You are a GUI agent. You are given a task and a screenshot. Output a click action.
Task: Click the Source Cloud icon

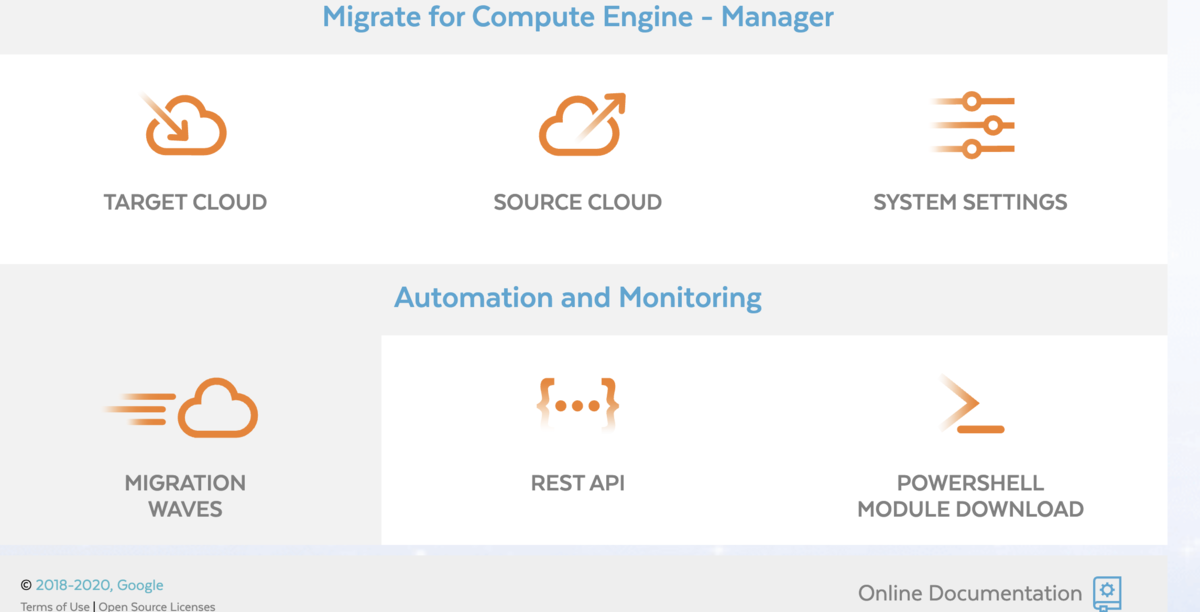coord(578,123)
